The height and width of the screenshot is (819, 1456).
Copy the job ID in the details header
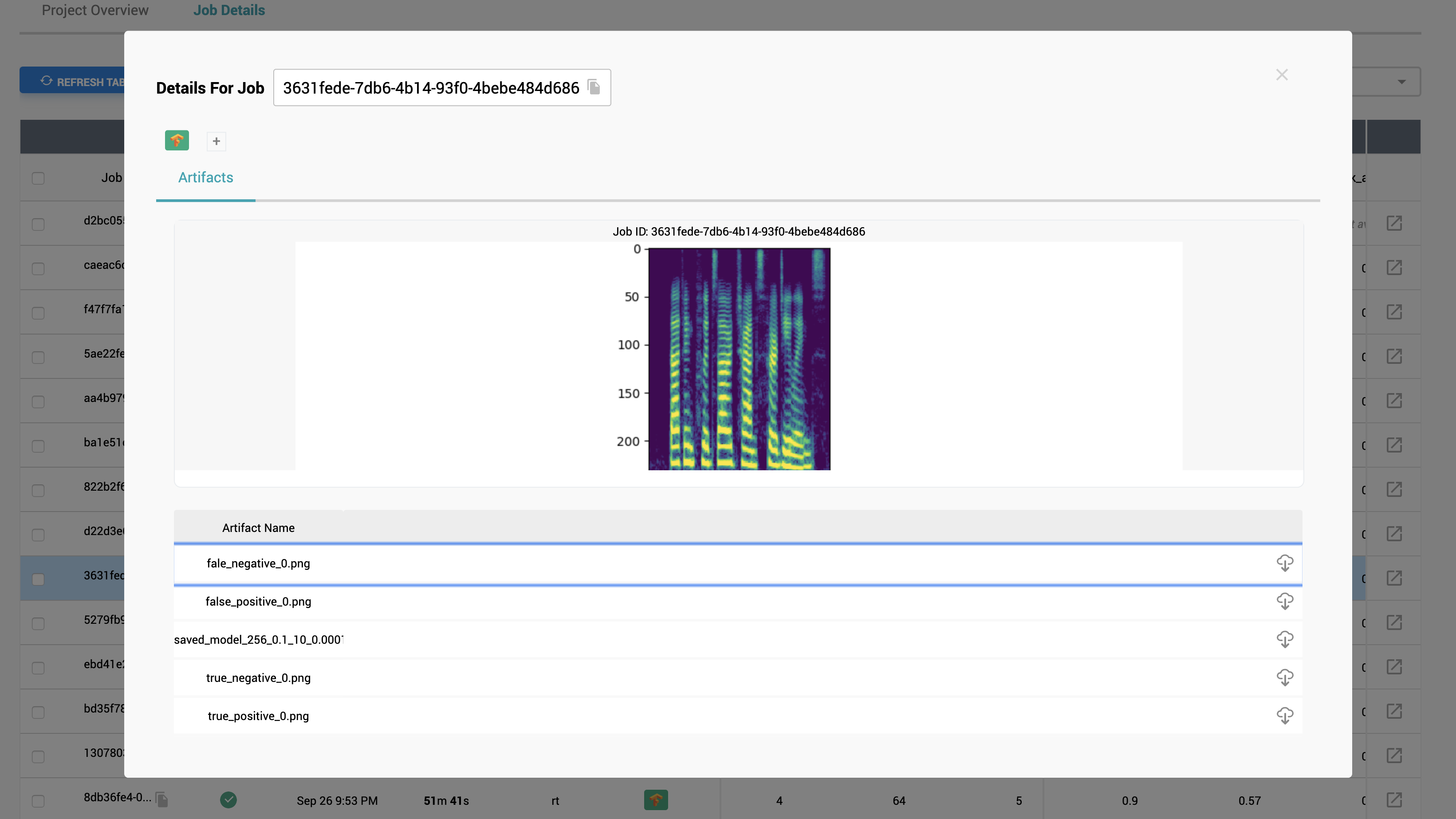pos(594,87)
